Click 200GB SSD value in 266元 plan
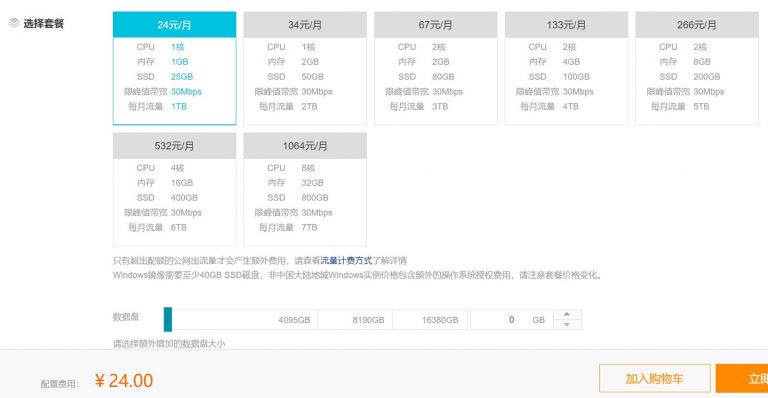This screenshot has height=398, width=768. [707, 77]
